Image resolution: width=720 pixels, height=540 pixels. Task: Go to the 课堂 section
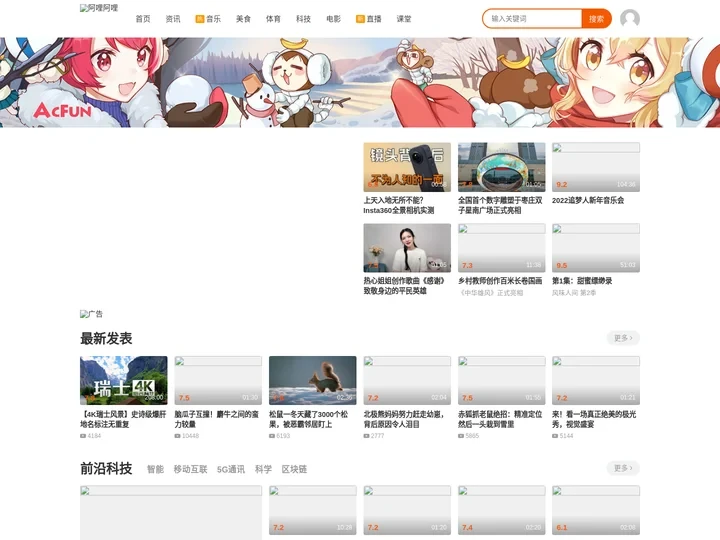coord(404,19)
